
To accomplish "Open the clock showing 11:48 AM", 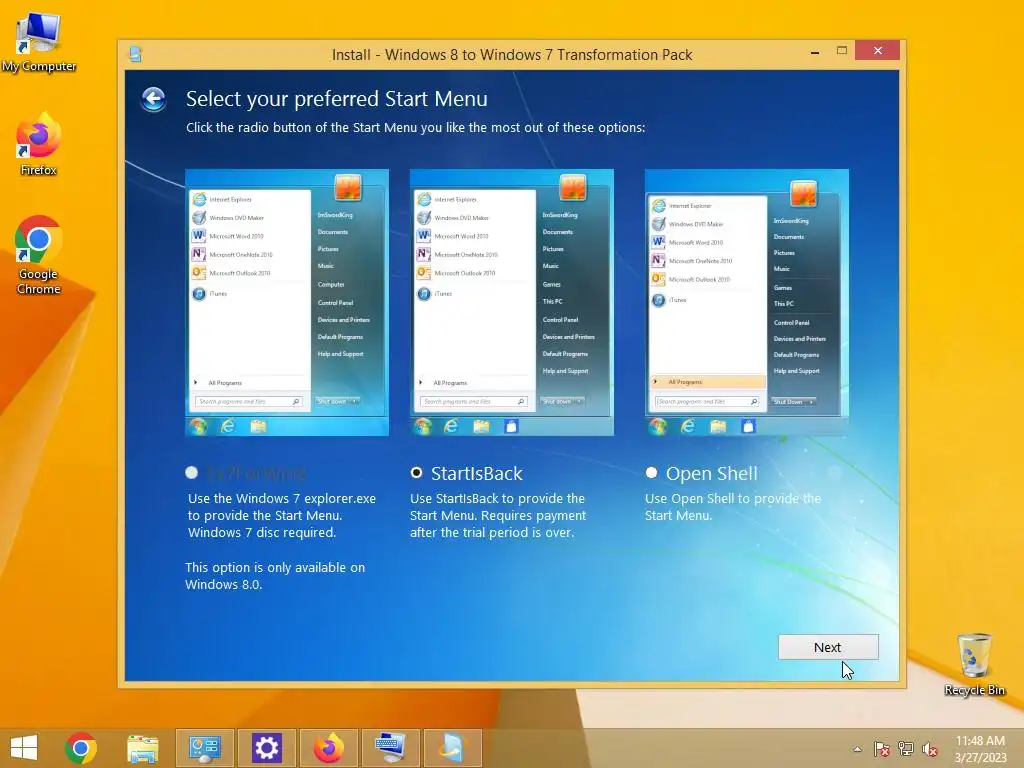I will click(x=980, y=749).
